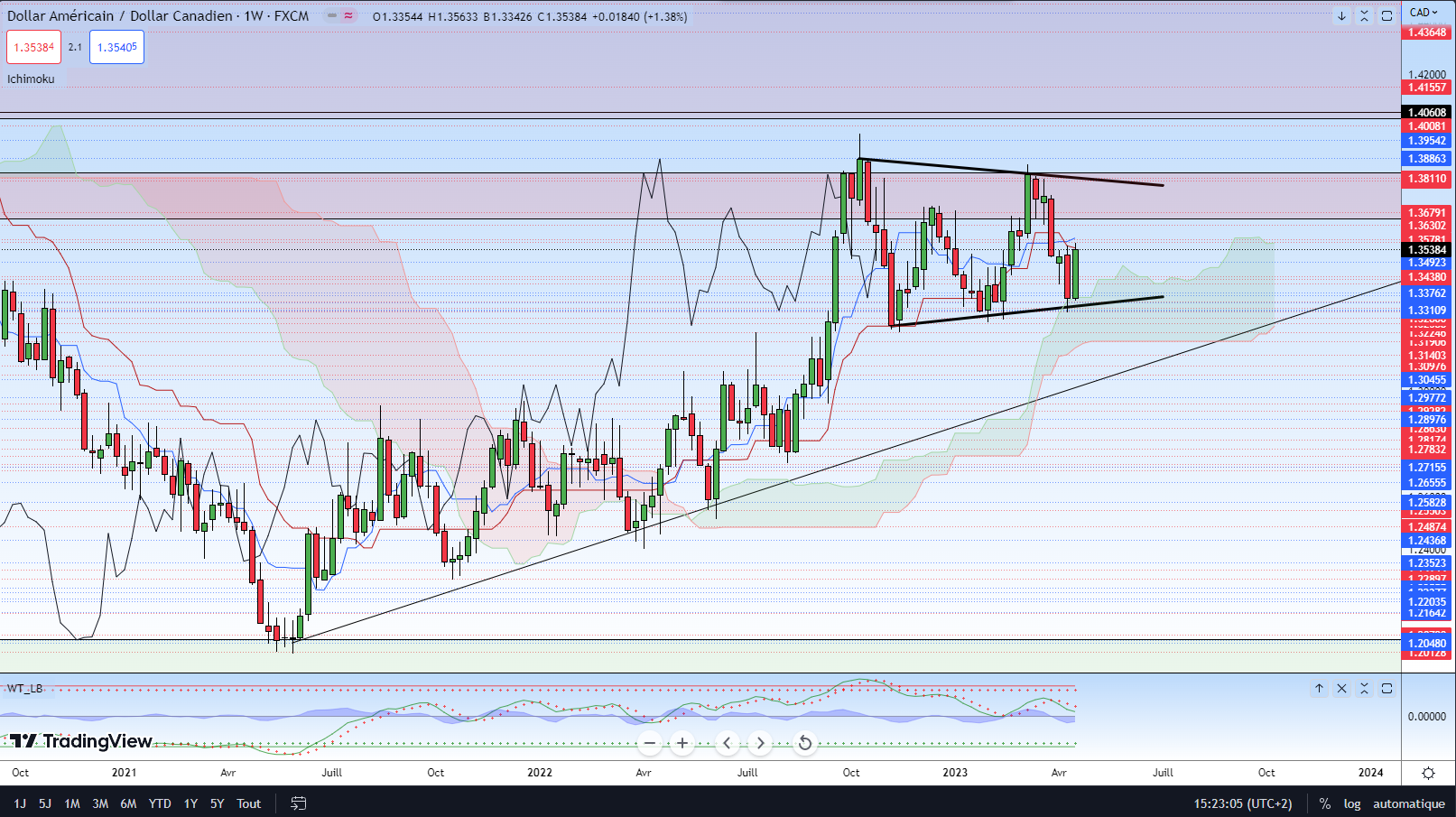This screenshot has width=1456, height=817.
Task: Open chart settings gear icon
Action: pyautogui.click(x=1428, y=773)
